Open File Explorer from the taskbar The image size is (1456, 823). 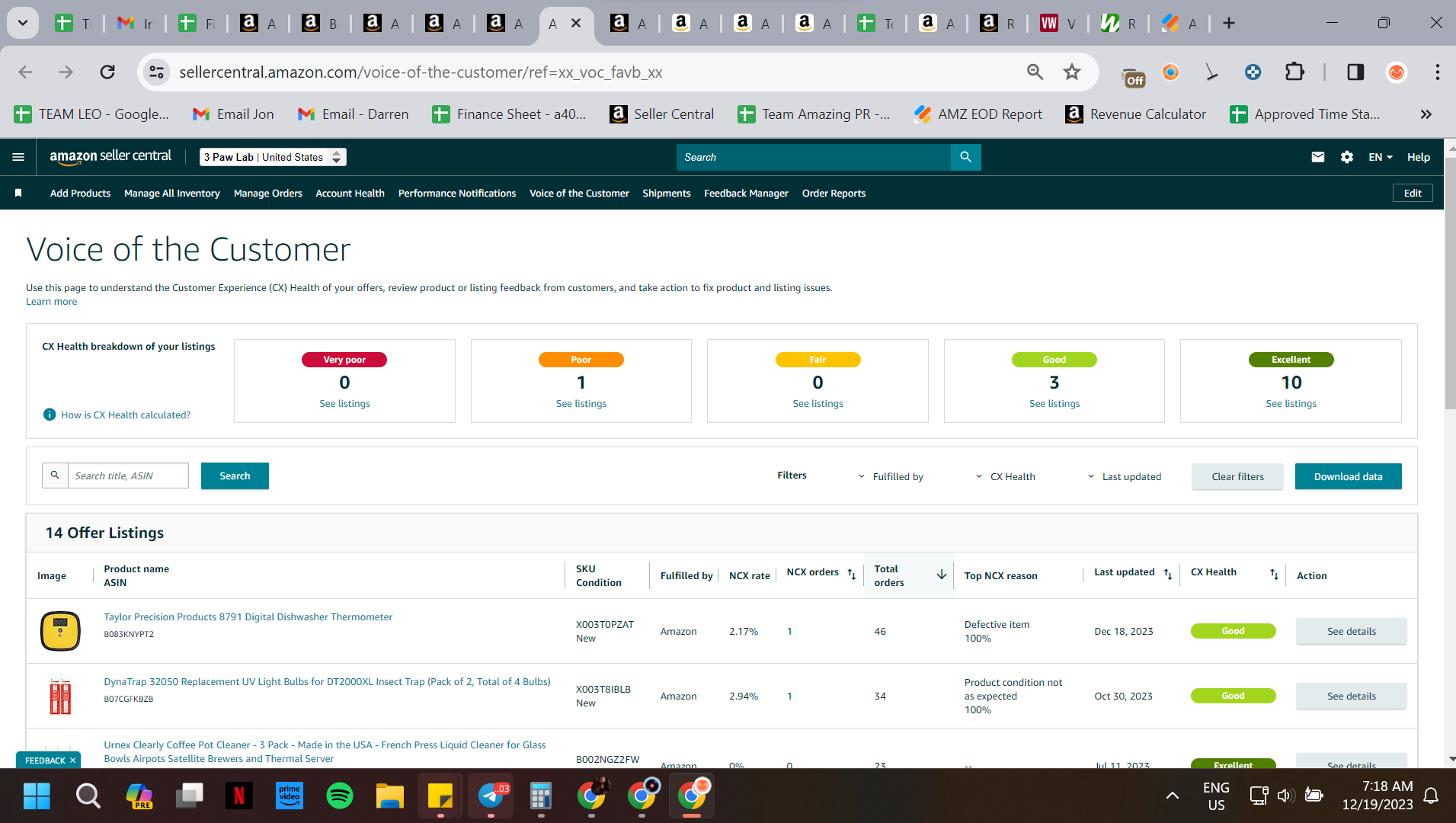point(390,796)
